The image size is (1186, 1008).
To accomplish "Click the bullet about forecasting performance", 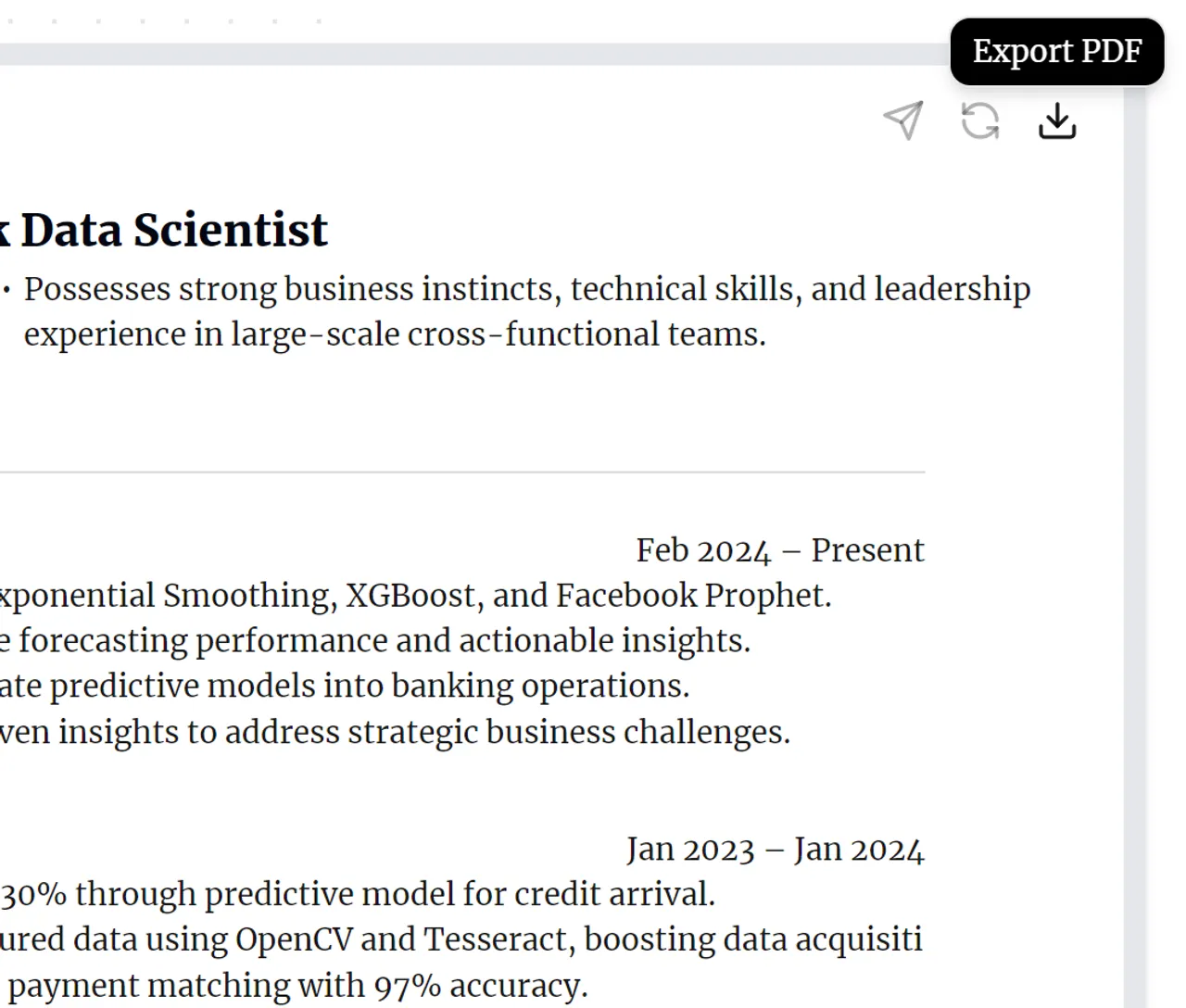I will click(374, 641).
